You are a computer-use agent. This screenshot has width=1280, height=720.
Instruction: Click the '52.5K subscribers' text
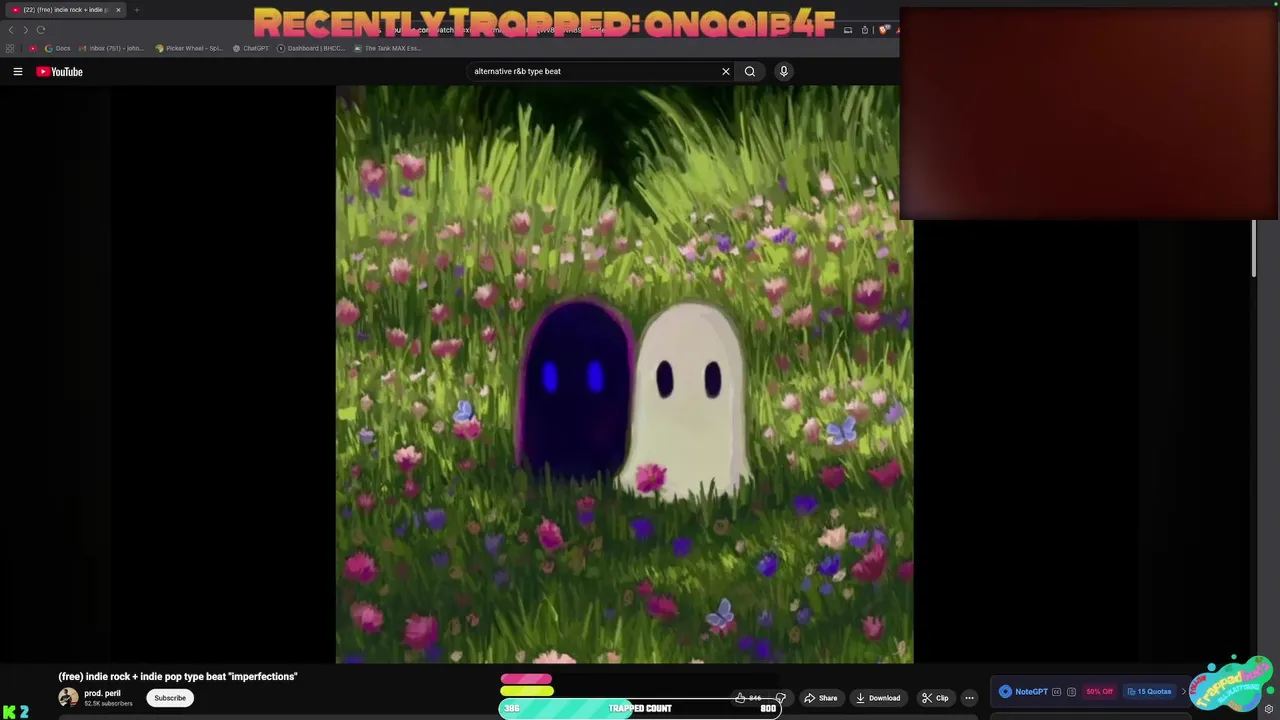(108, 704)
